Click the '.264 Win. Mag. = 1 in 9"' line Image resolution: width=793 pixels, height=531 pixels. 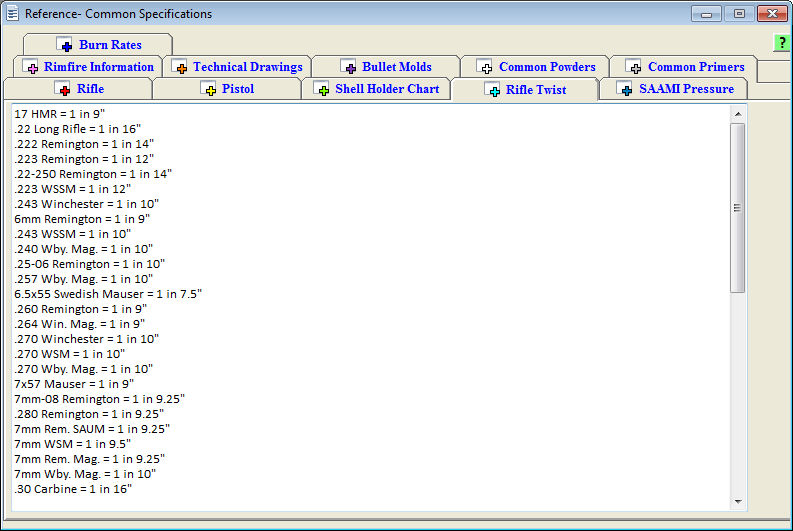pyautogui.click(x=79, y=324)
